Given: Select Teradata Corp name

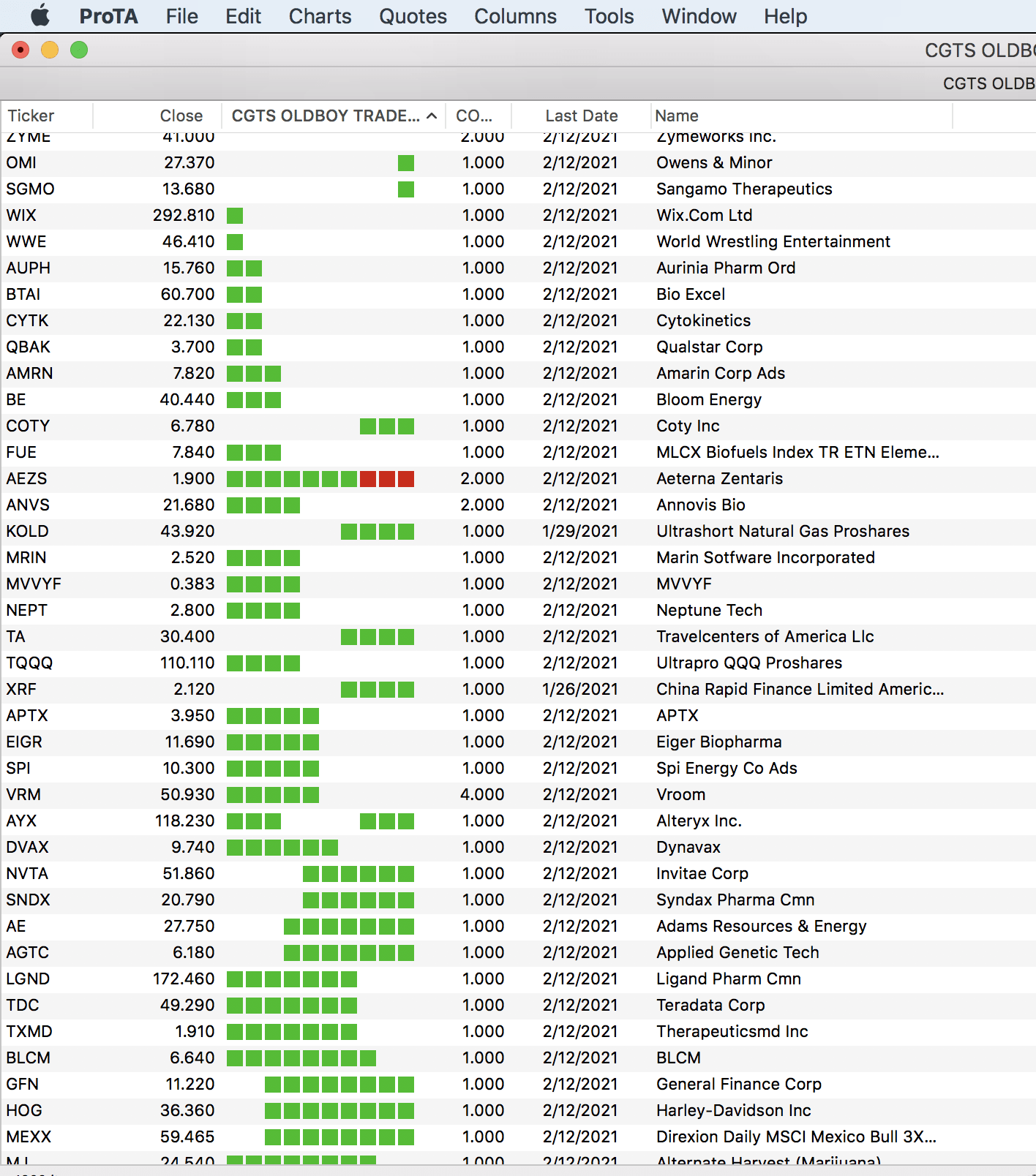Looking at the screenshot, I should tap(710, 1005).
